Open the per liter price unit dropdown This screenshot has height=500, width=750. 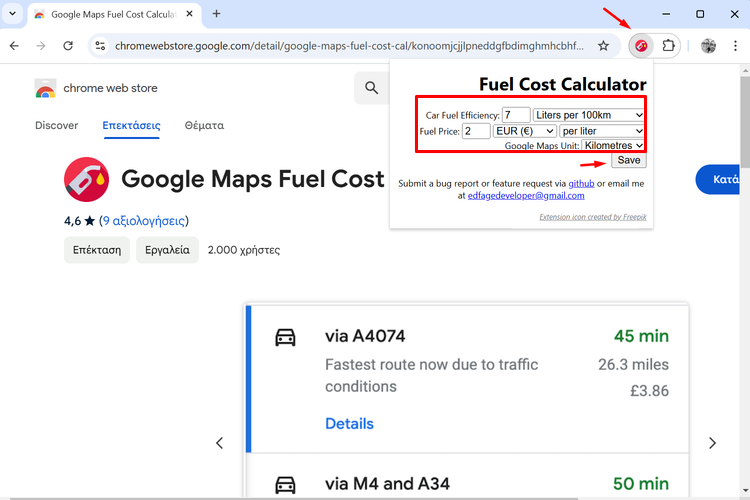(602, 131)
